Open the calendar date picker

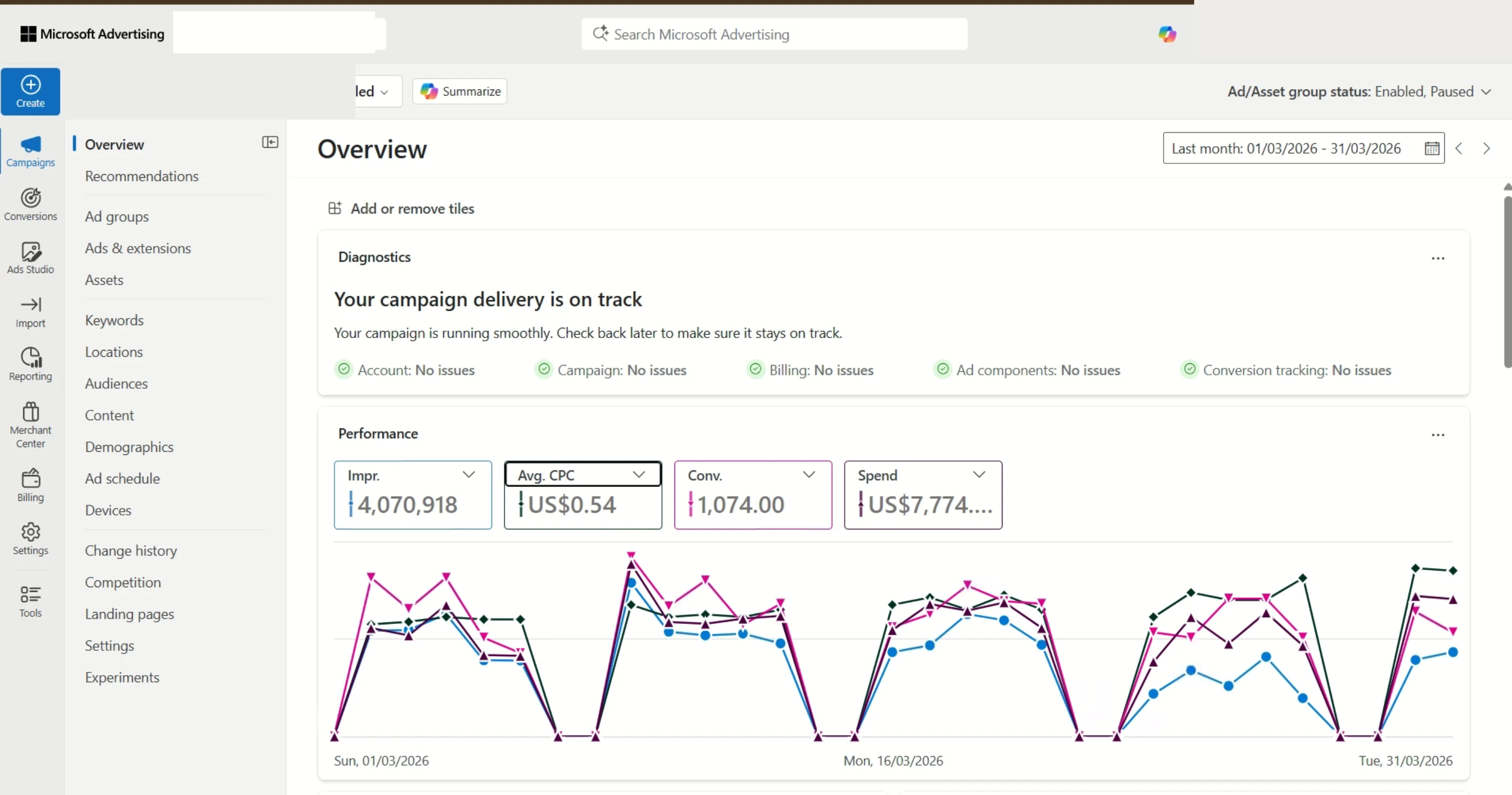pyautogui.click(x=1431, y=148)
